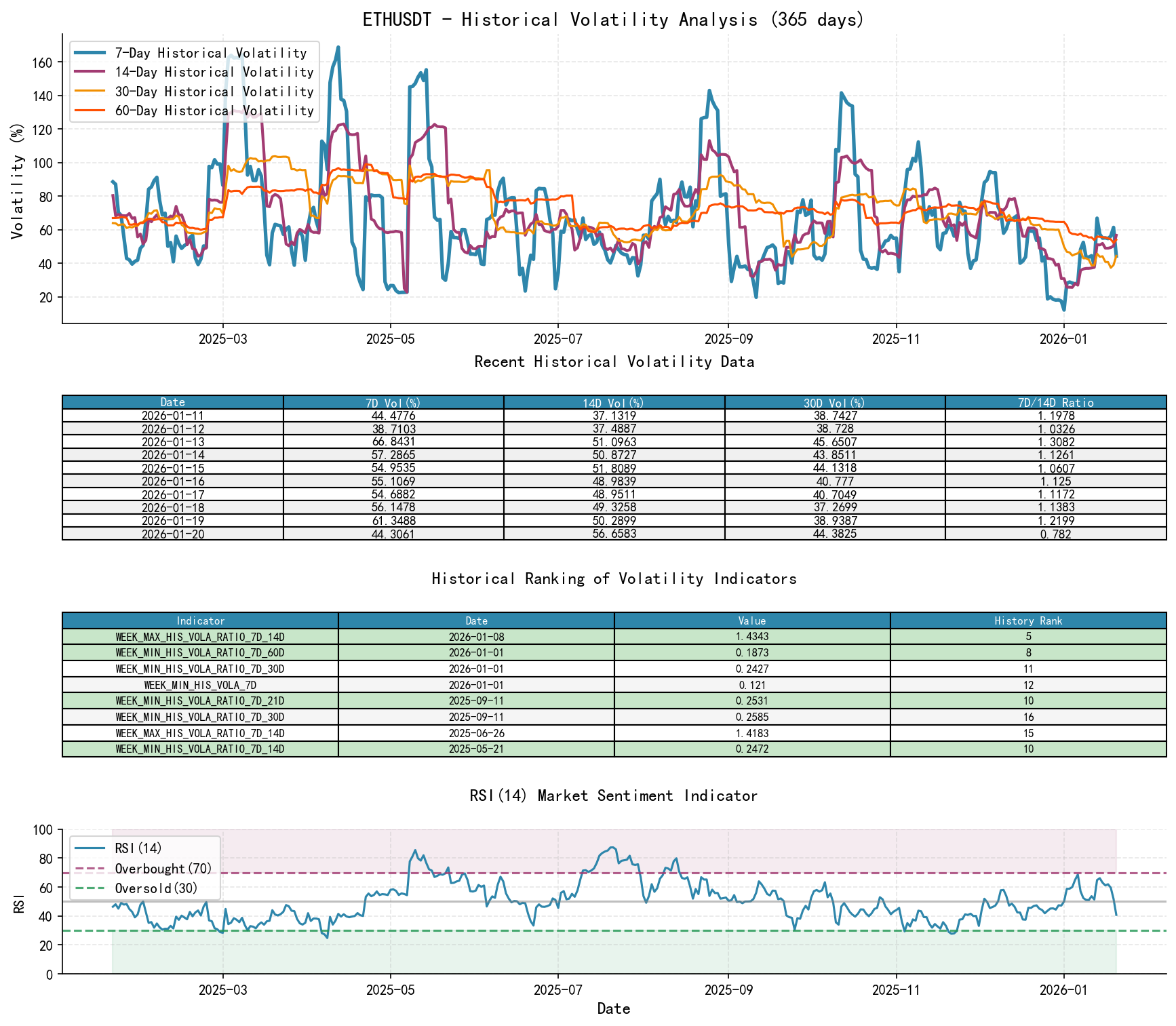Click the Oversold(30) dashed line legend entry

coord(155,887)
